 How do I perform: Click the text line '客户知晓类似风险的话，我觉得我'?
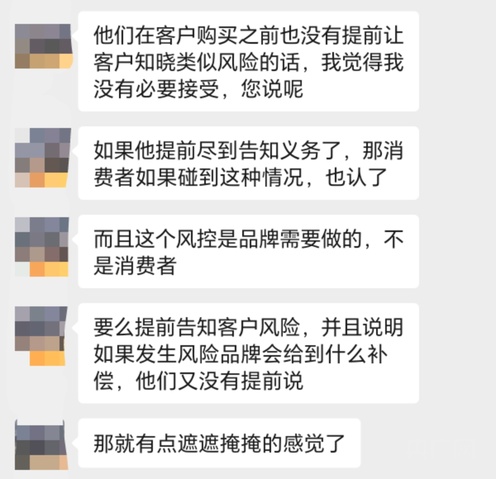click(x=249, y=62)
